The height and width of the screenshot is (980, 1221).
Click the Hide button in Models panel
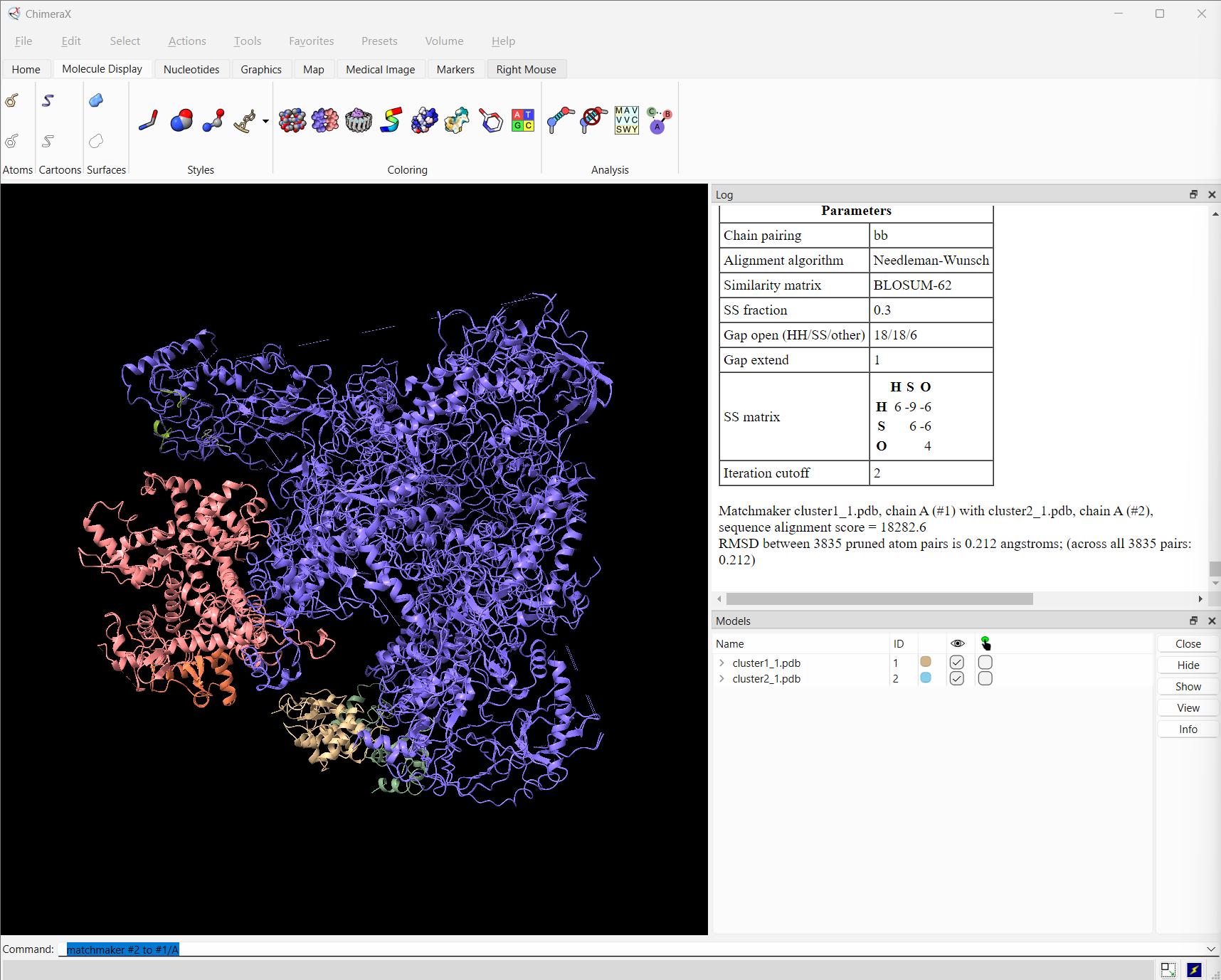pyautogui.click(x=1188, y=665)
